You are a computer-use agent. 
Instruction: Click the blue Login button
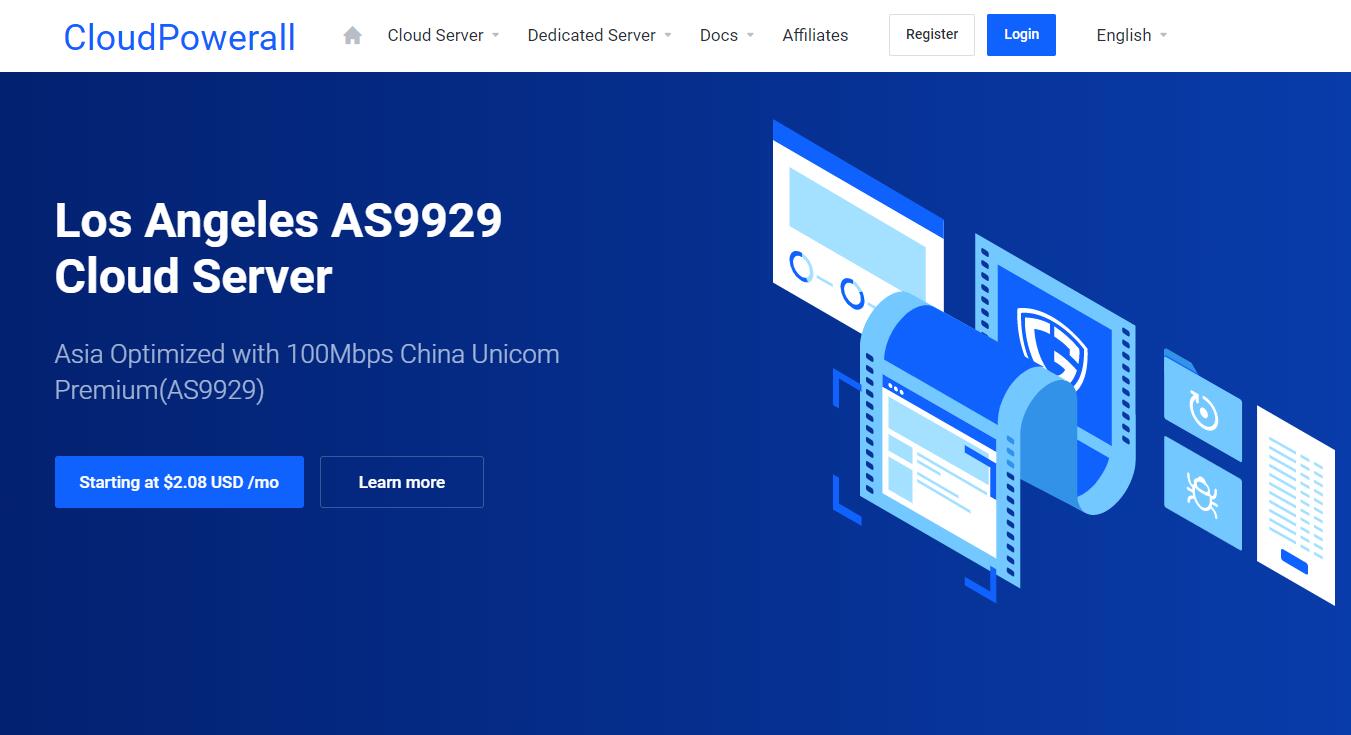click(1021, 35)
